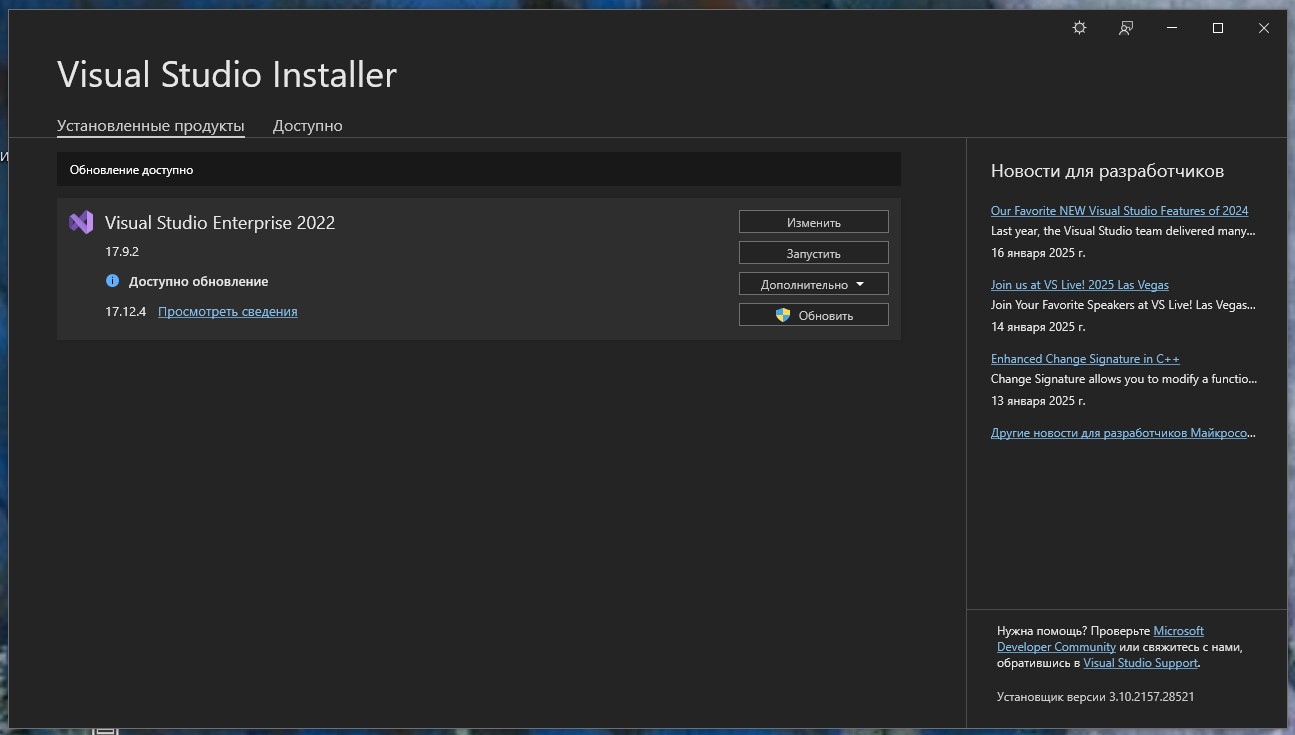Click "Другие новости для разработчиков Майкрософт" link
Screen dimensions: 1295x735
coord(1121,432)
